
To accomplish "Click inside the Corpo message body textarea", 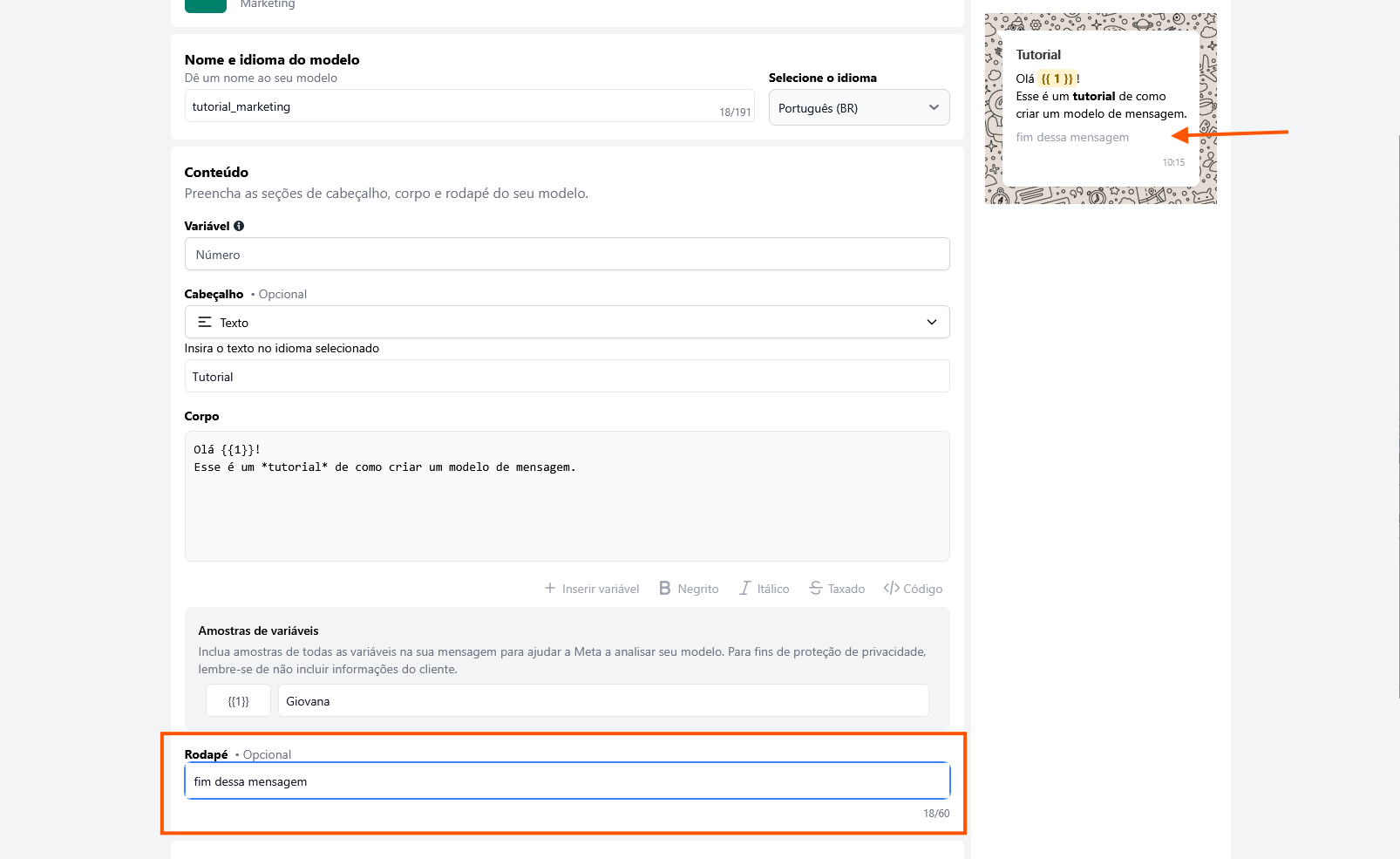I will pos(567,506).
